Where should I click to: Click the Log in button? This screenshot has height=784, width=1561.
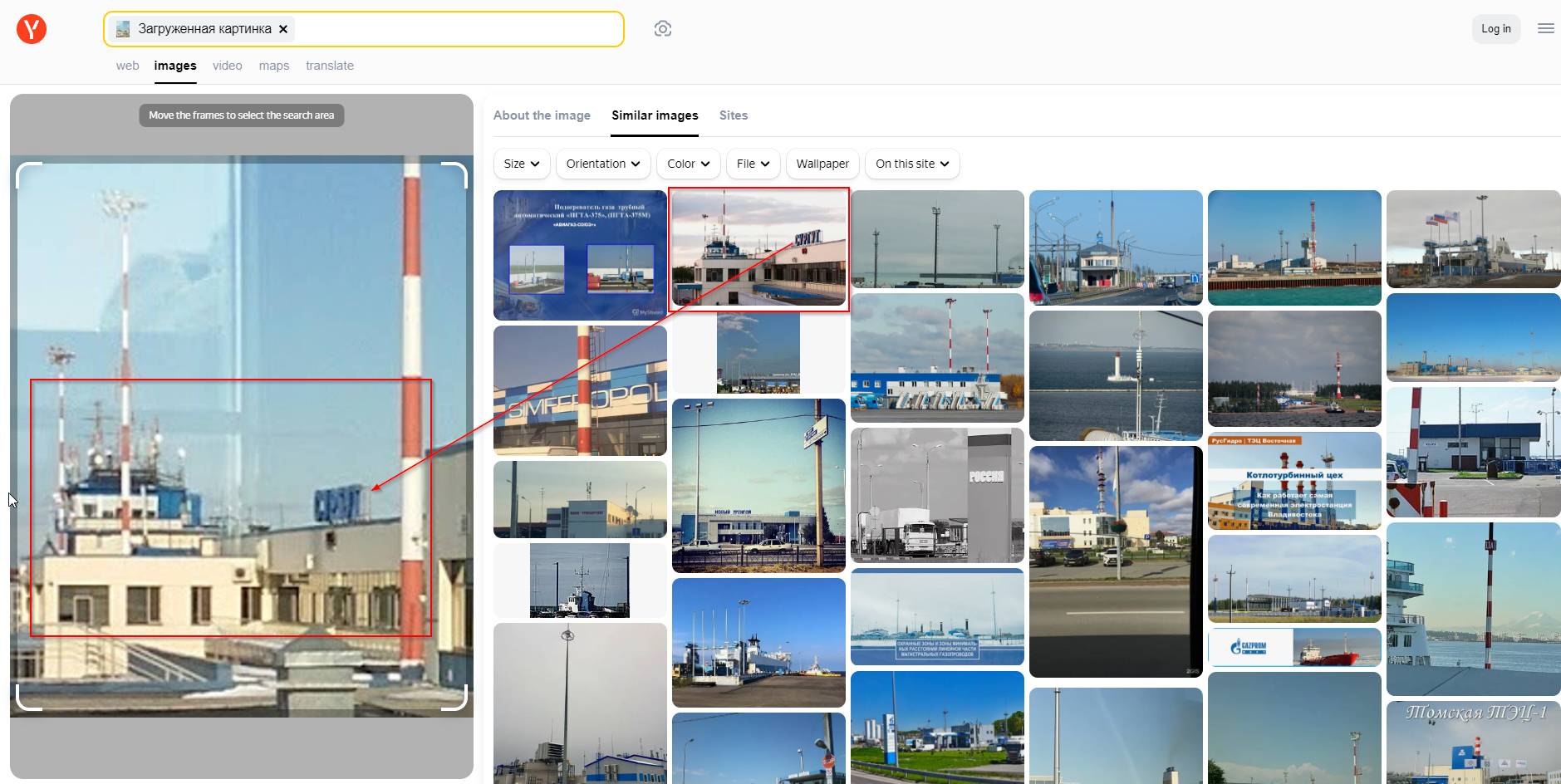tap(1495, 29)
